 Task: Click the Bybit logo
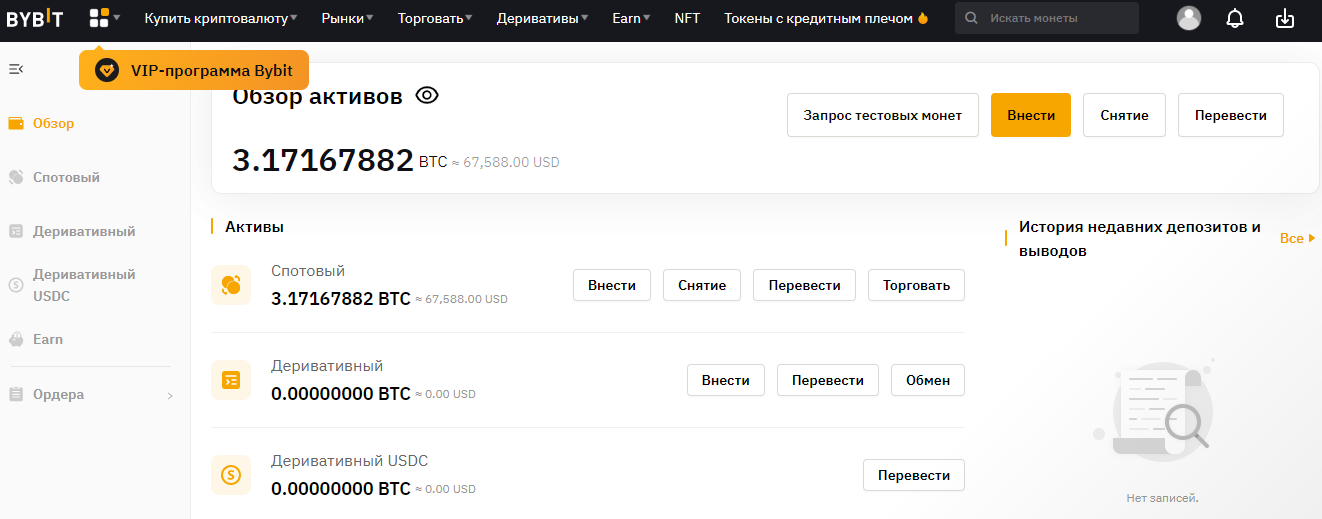click(35, 18)
